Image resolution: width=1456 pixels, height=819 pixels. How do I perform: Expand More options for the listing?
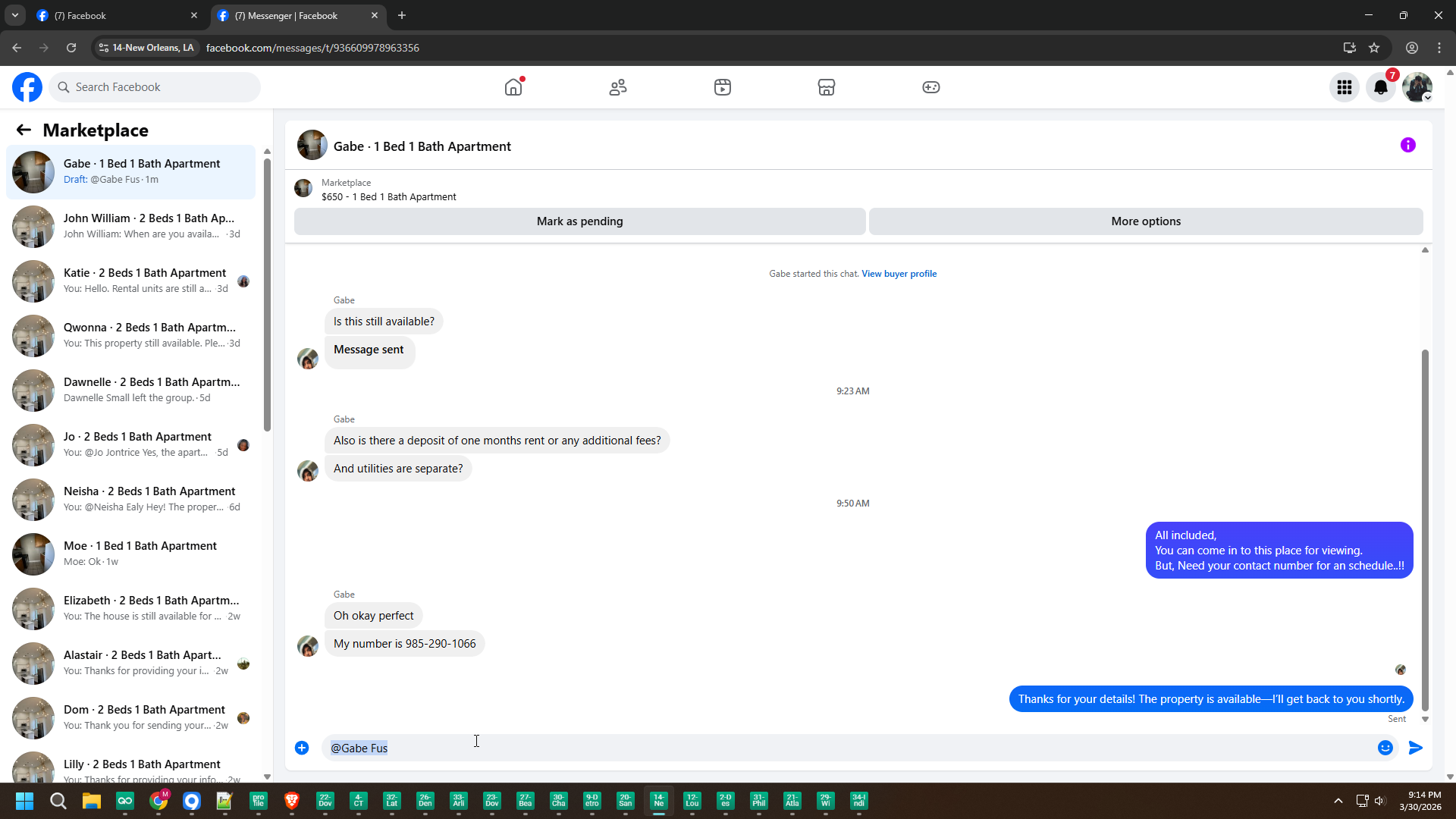coord(1146,221)
